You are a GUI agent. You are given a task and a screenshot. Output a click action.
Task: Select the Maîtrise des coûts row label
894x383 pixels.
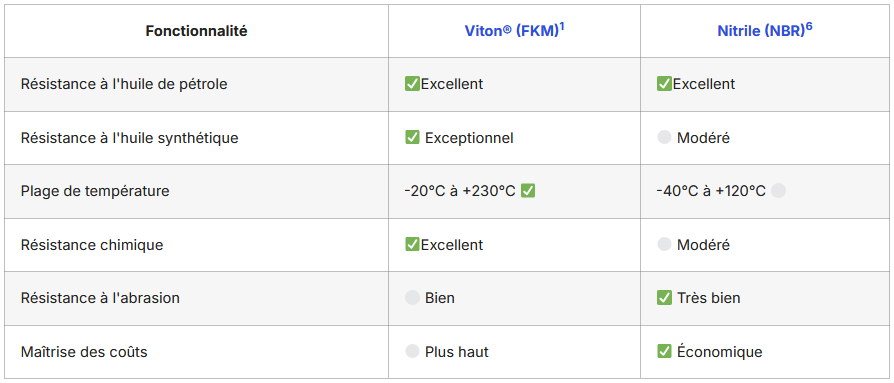84,352
